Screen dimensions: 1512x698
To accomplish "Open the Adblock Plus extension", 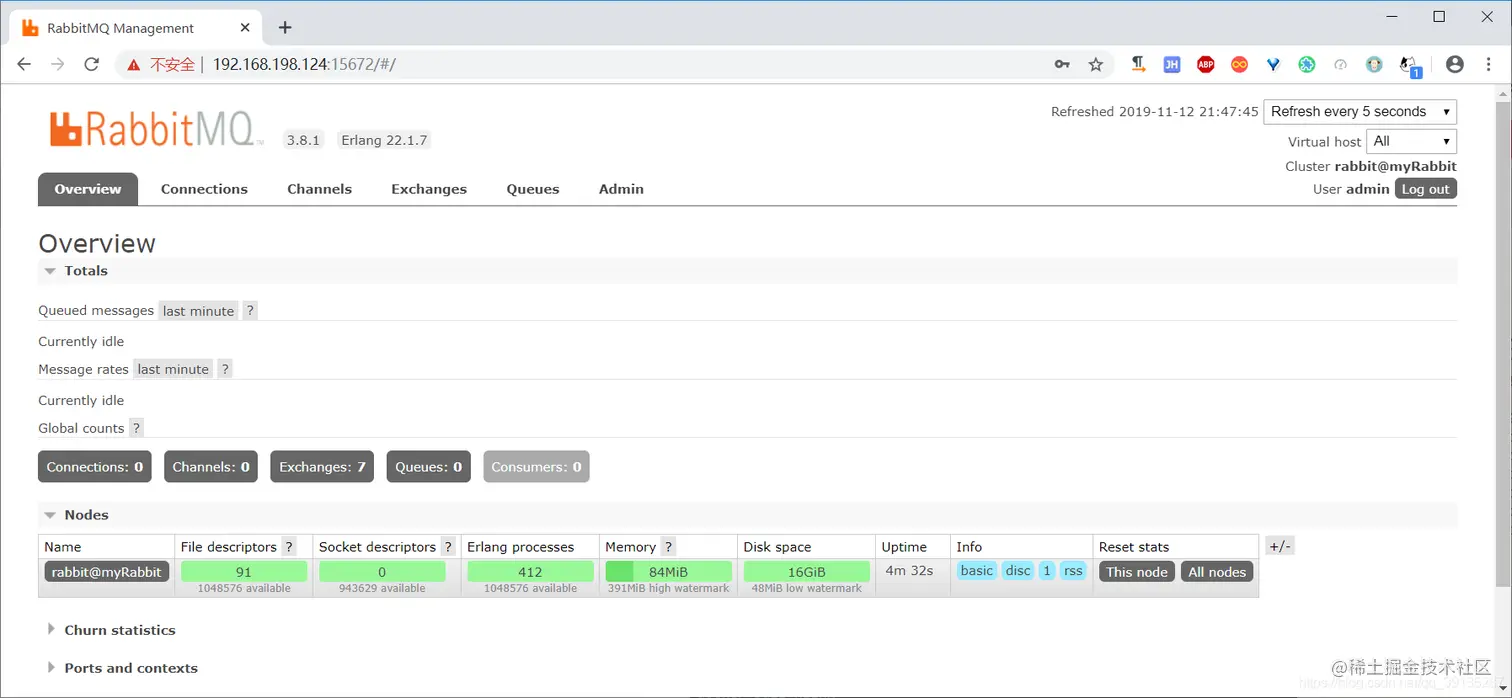I will pos(1206,64).
